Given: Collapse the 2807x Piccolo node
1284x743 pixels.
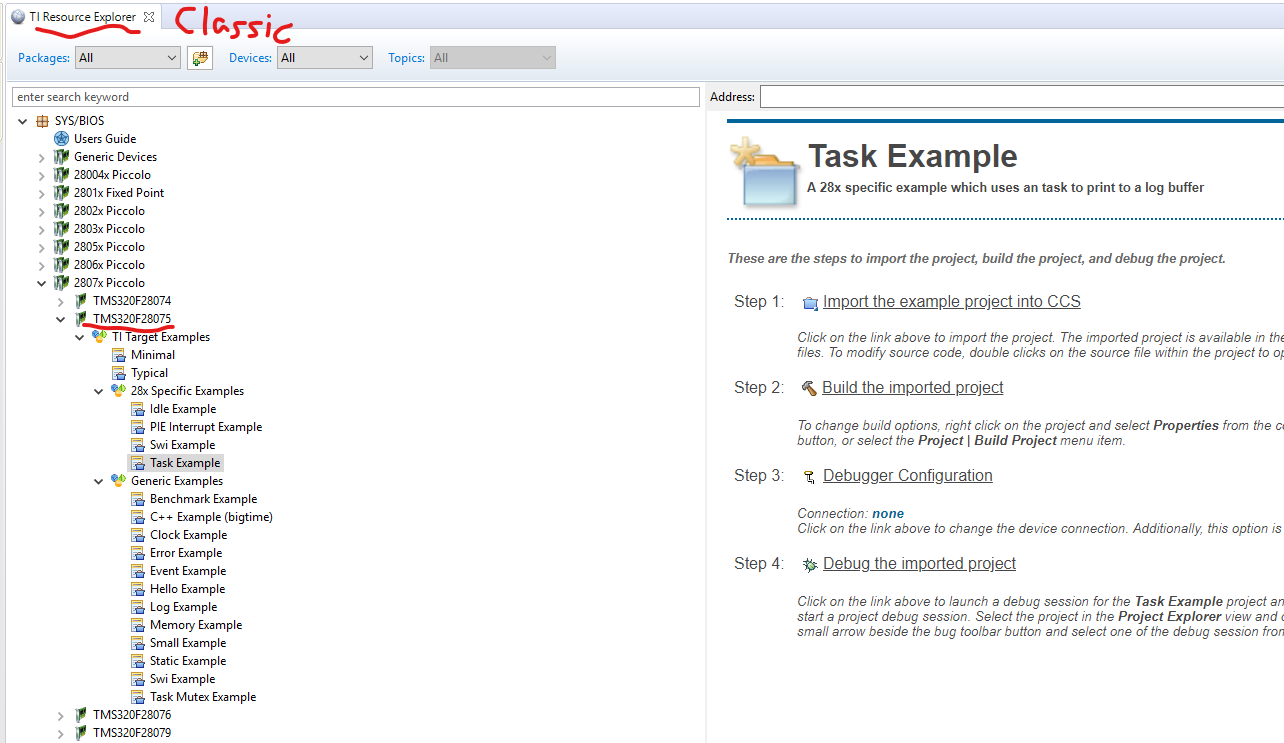Looking at the screenshot, I should 42,283.
